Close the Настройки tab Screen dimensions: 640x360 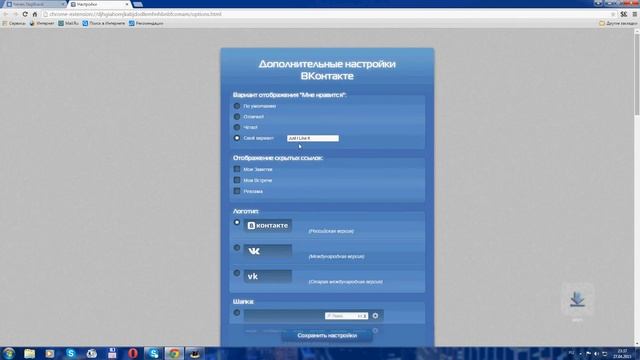pyautogui.click(x=127, y=4)
